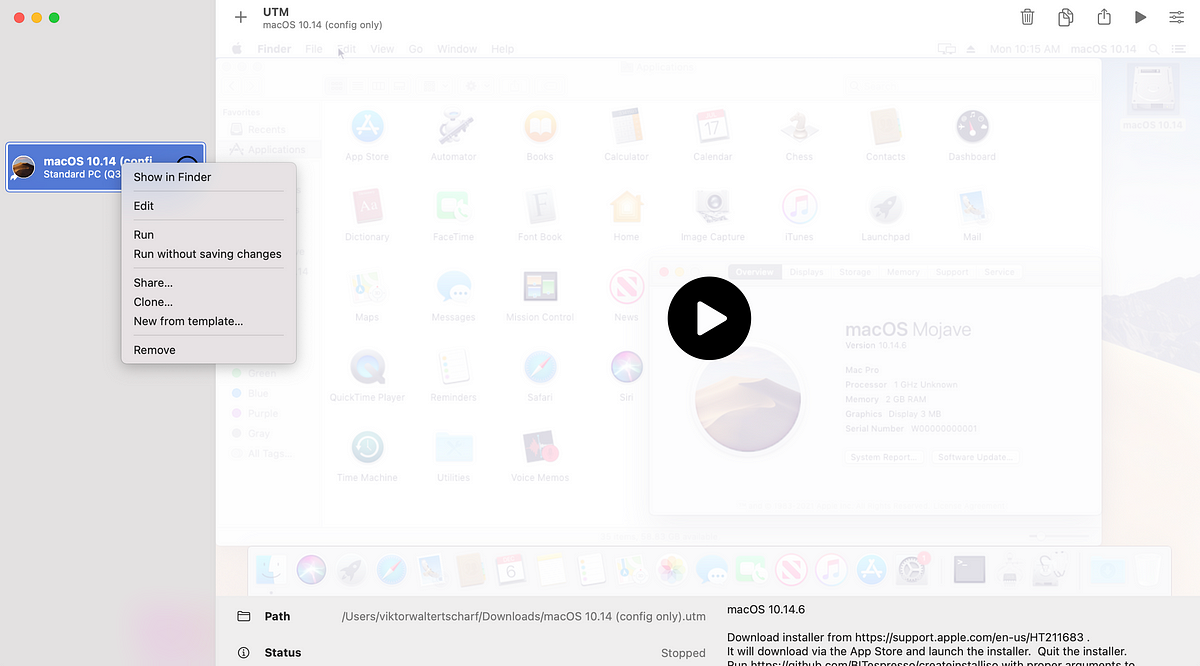Click Time Machine icon in VM preview
Viewport: 1200px width, 666px height.
click(367, 448)
